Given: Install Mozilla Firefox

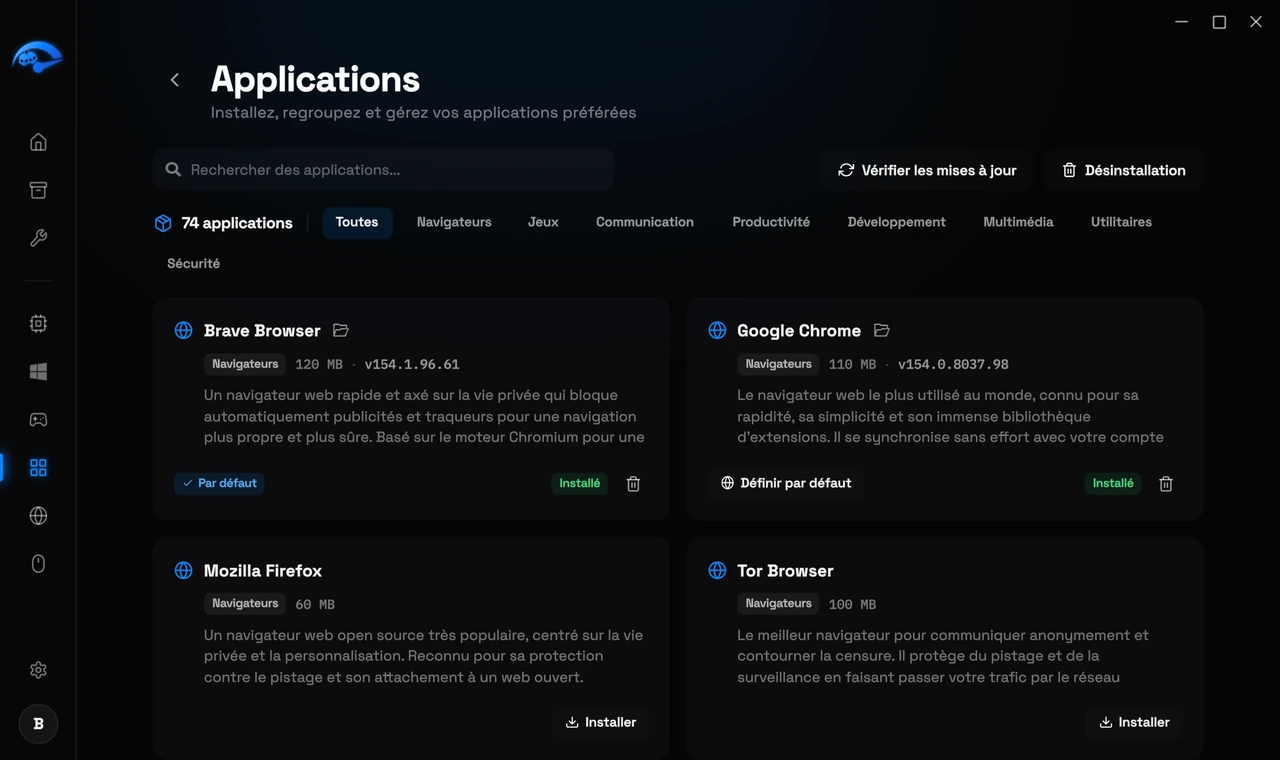Looking at the screenshot, I should (x=601, y=722).
